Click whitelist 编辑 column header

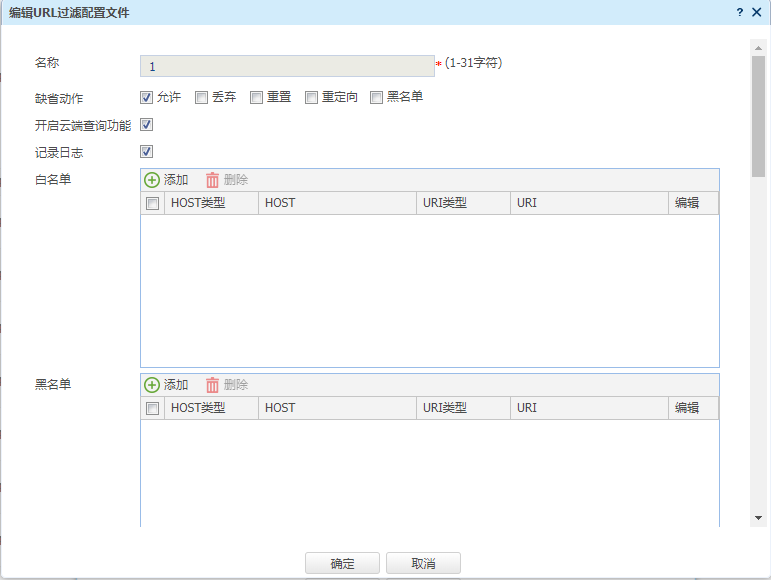coord(693,203)
